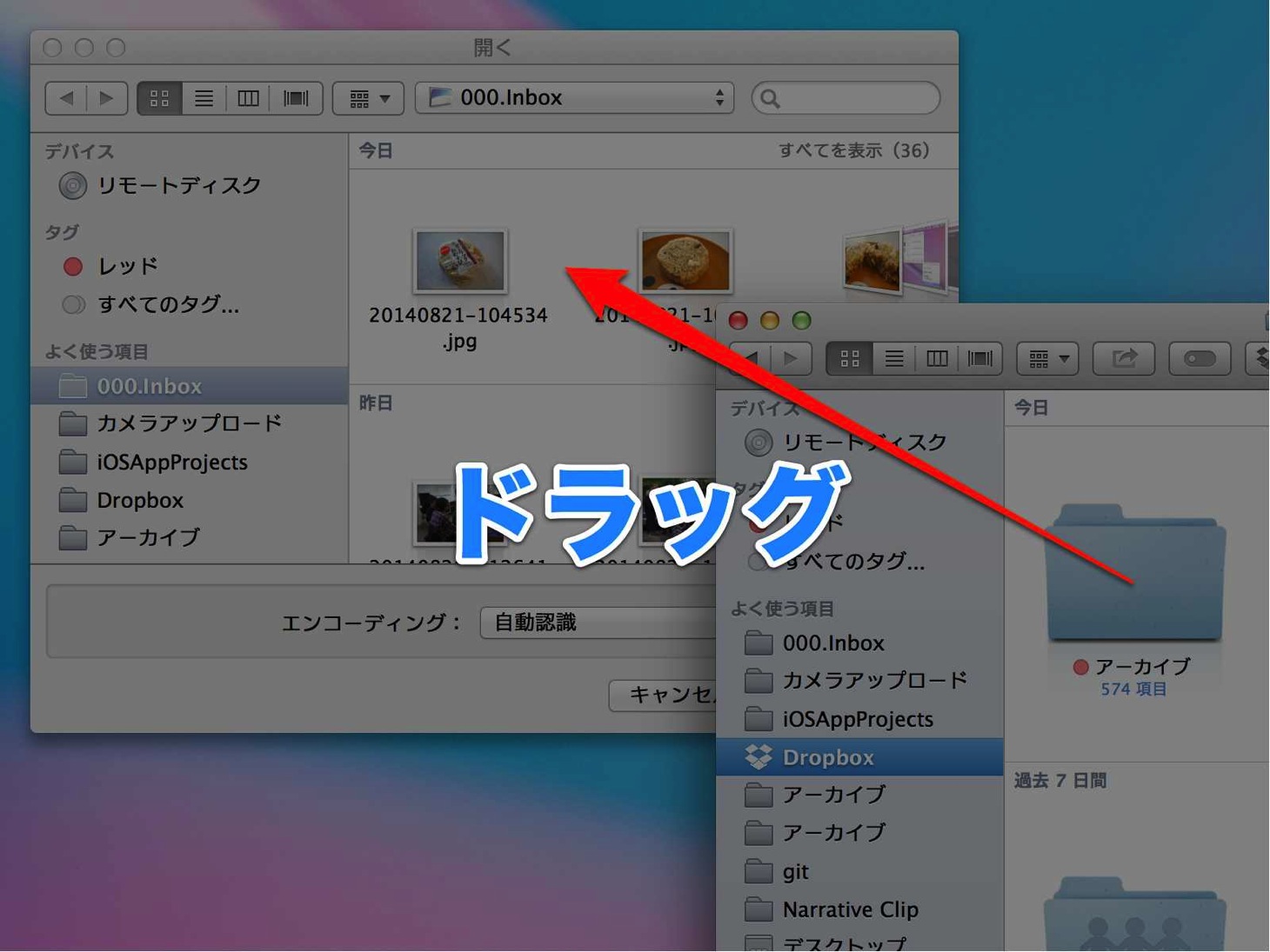This screenshot has width=1270, height=952.
Task: Switch 開く dialog to icon view
Action: point(159,98)
